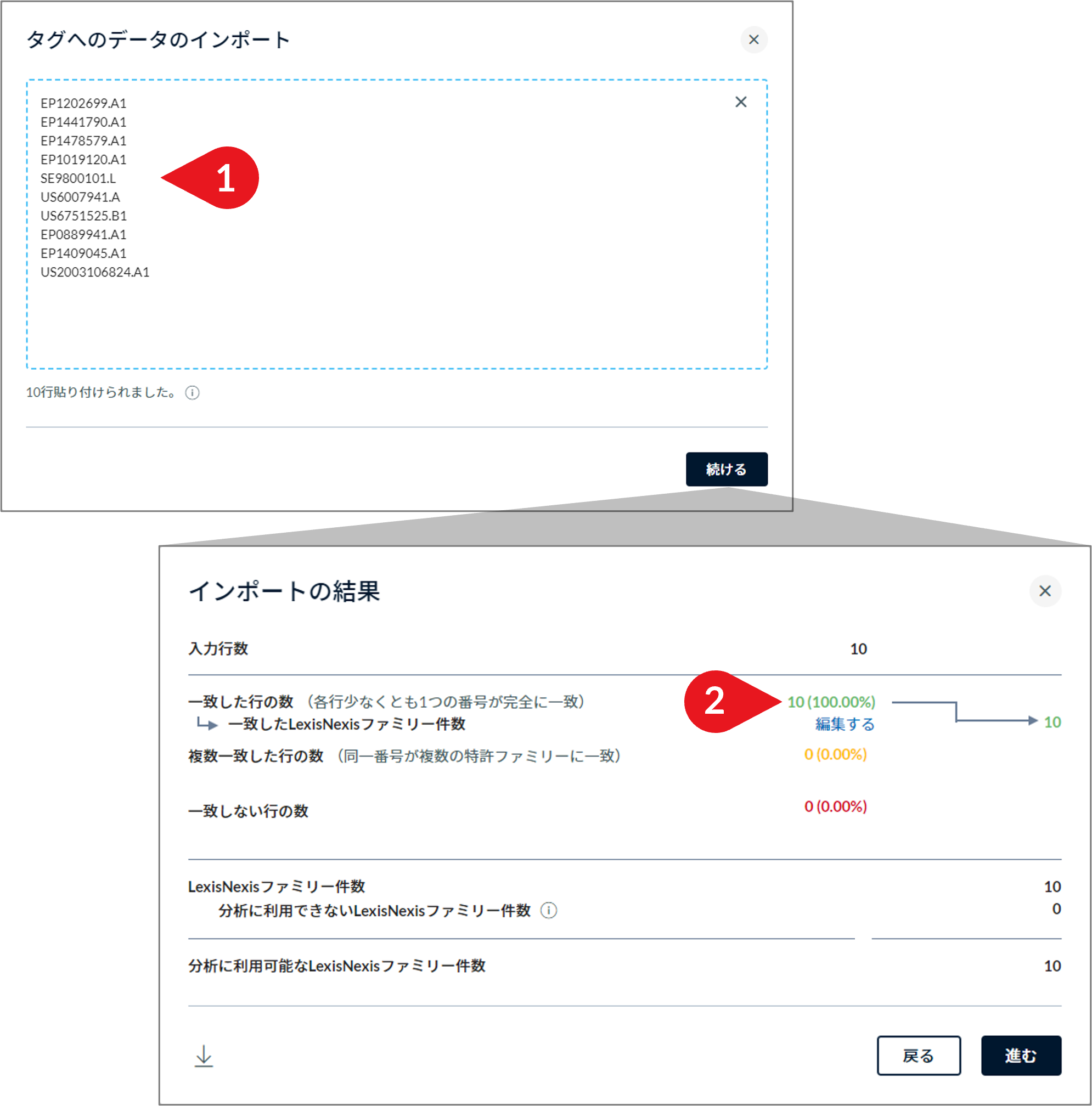Click the red 0 (0.00%) unmatched value
Screen dimensions: 1092x1106
[x=836, y=807]
